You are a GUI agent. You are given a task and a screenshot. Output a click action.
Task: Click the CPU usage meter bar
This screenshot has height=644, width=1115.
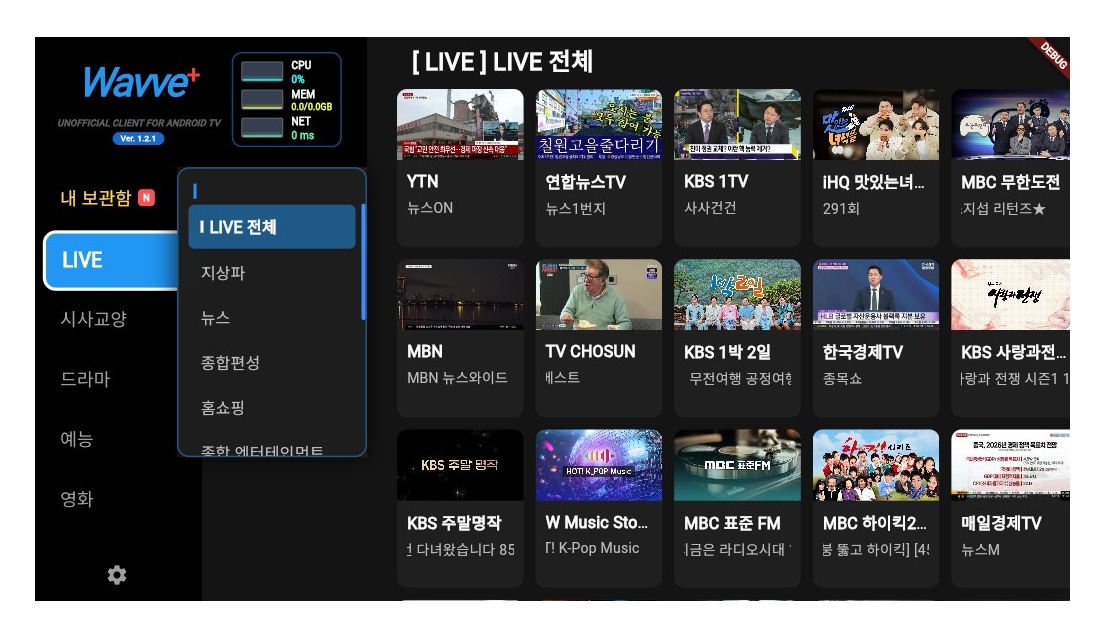[x=262, y=71]
